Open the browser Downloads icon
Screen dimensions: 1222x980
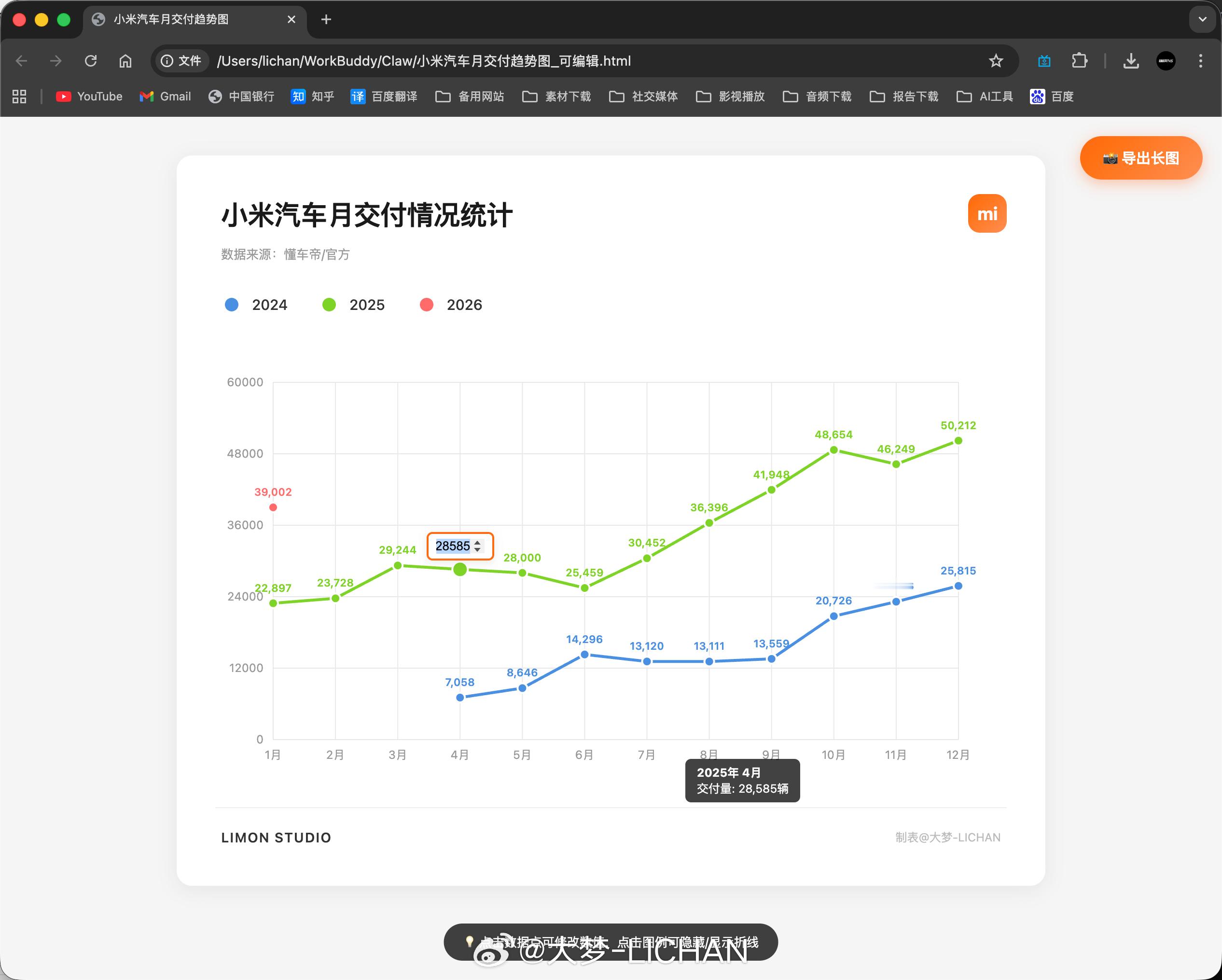coord(1131,61)
